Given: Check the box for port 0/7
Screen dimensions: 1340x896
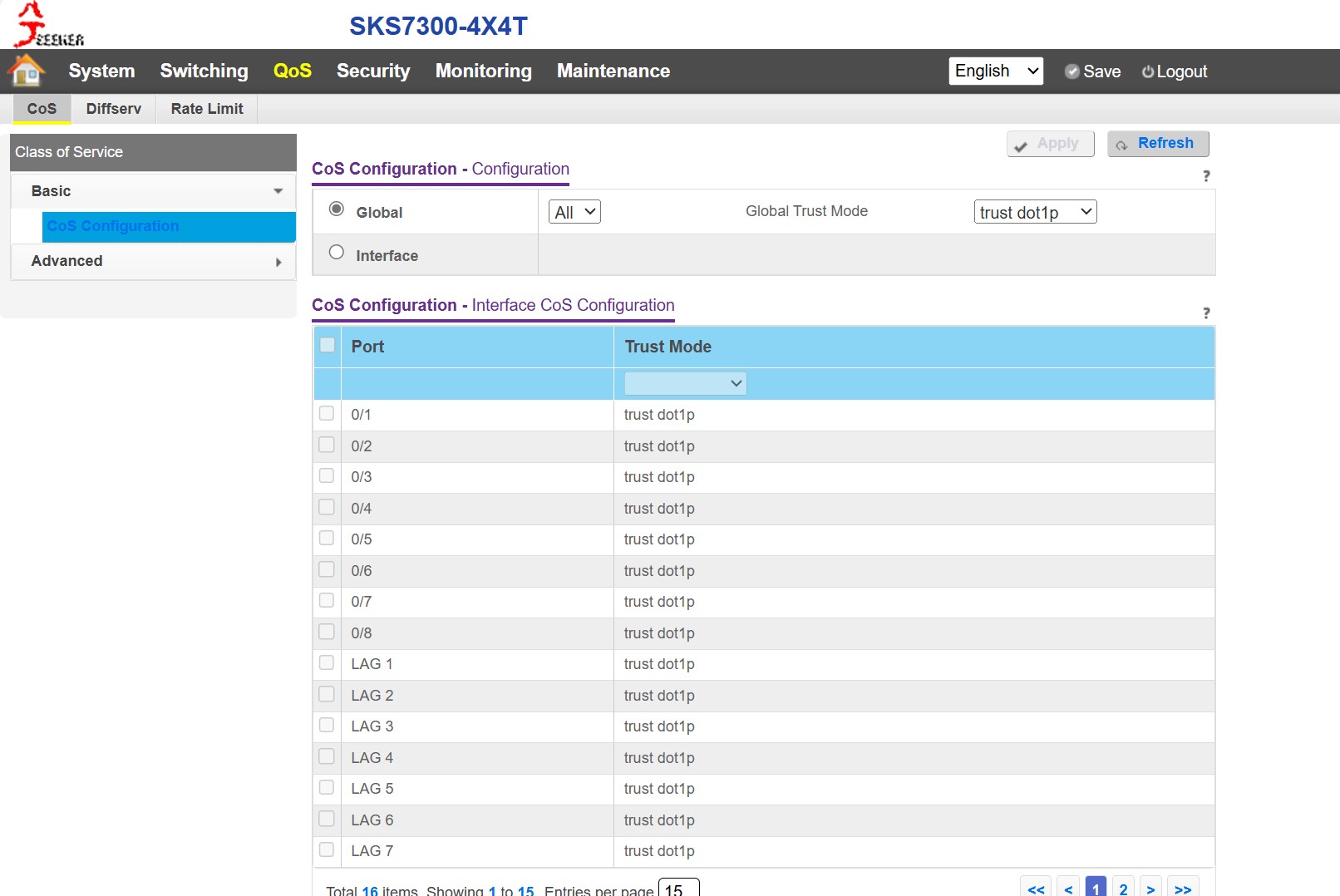Looking at the screenshot, I should [327, 601].
